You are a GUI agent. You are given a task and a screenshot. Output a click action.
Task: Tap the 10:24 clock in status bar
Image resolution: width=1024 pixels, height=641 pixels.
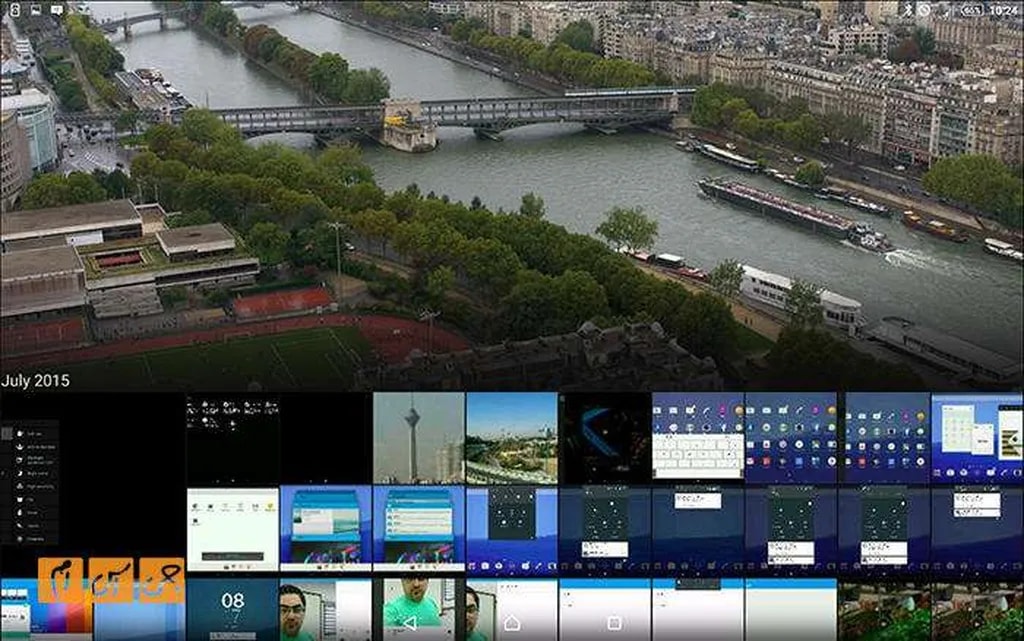1003,10
